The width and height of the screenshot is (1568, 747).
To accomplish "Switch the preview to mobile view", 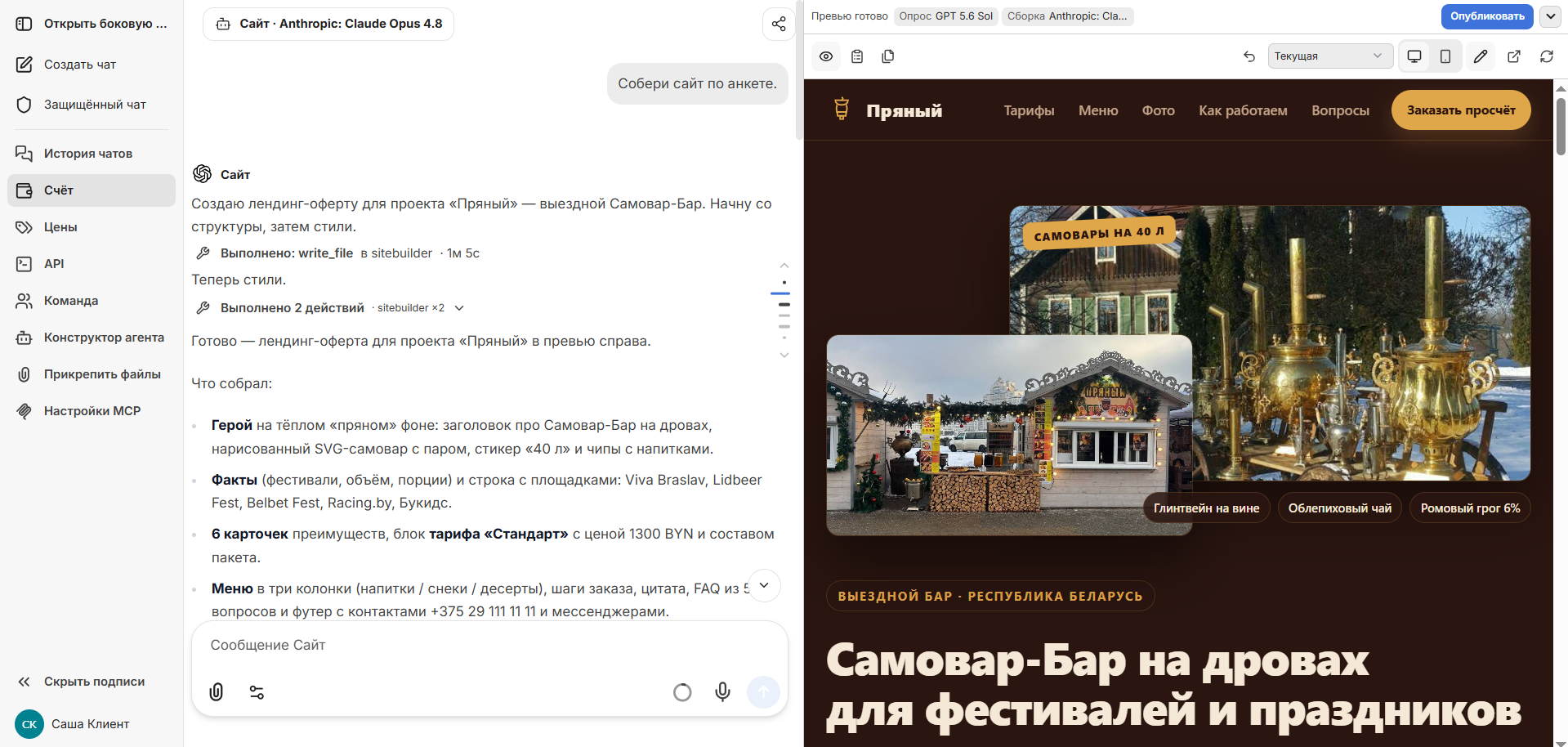I will tap(1445, 56).
